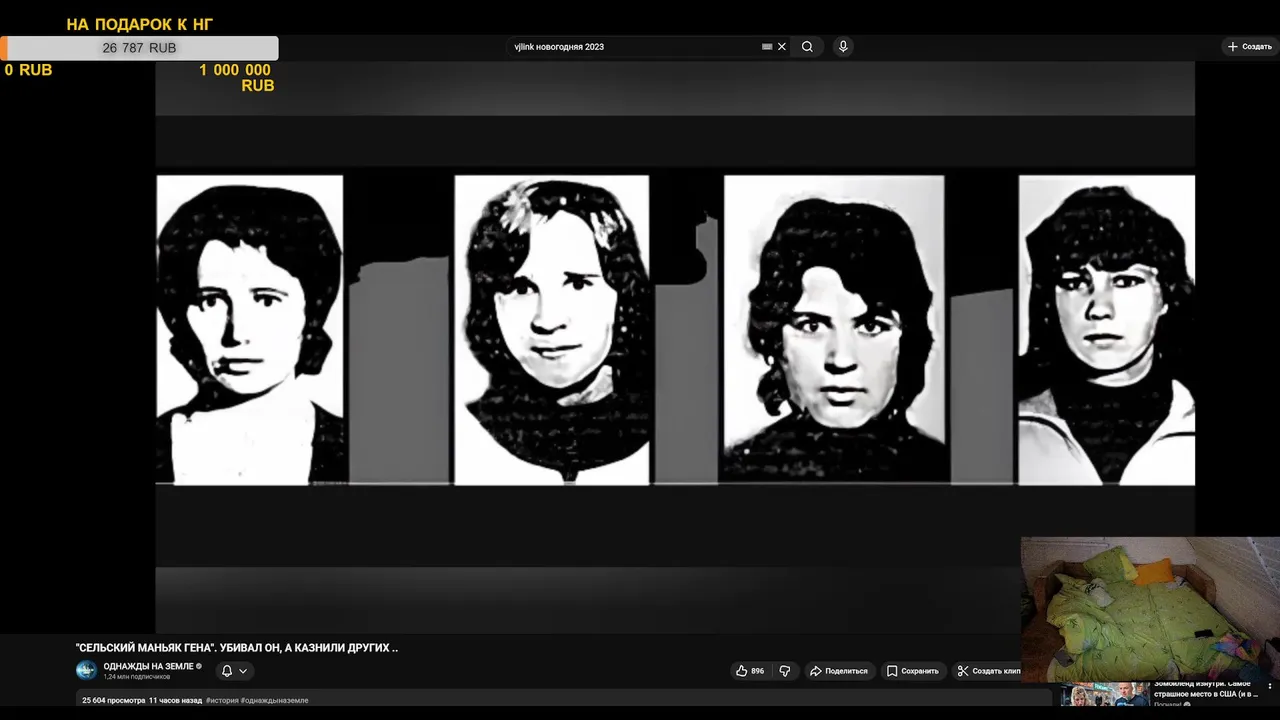Clear the search query with the X
This screenshot has height=720, width=1280.
click(782, 47)
